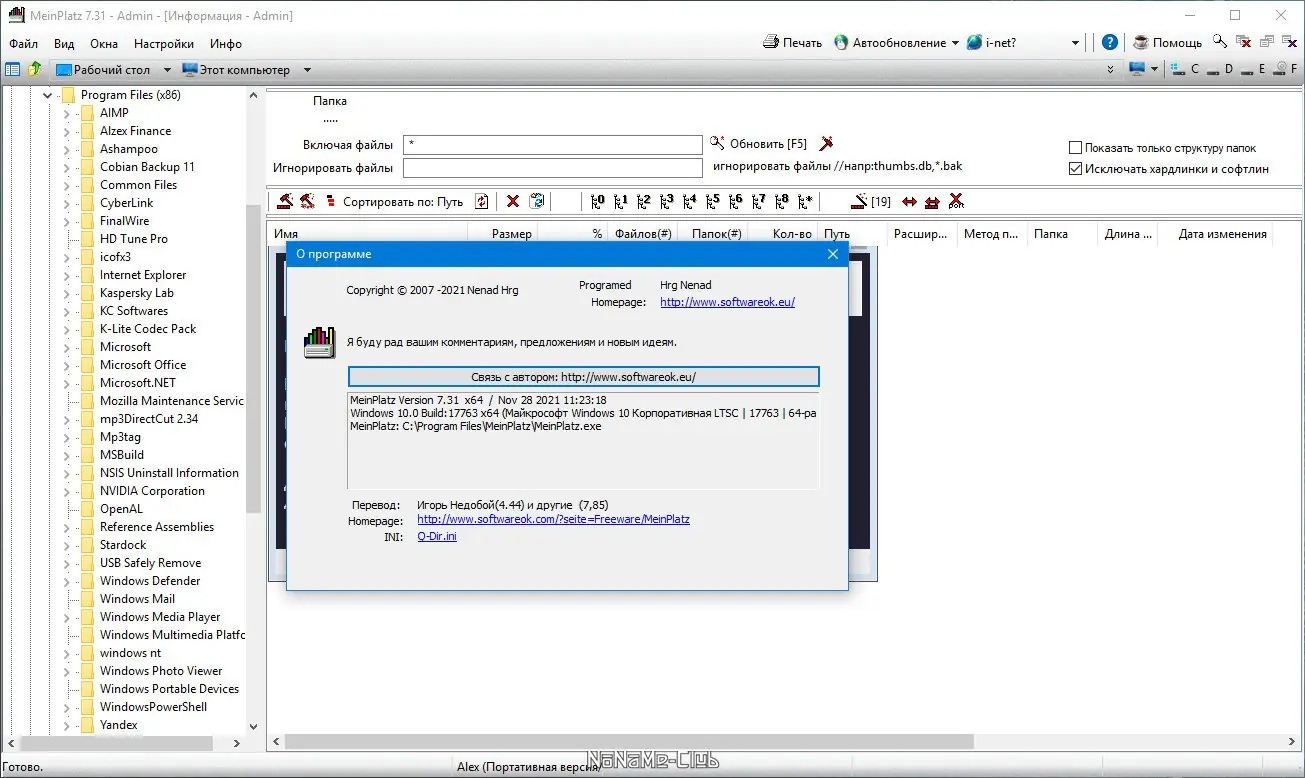Click the tree level 5 expand icon
Image resolution: width=1305 pixels, height=778 pixels.
[x=713, y=201]
